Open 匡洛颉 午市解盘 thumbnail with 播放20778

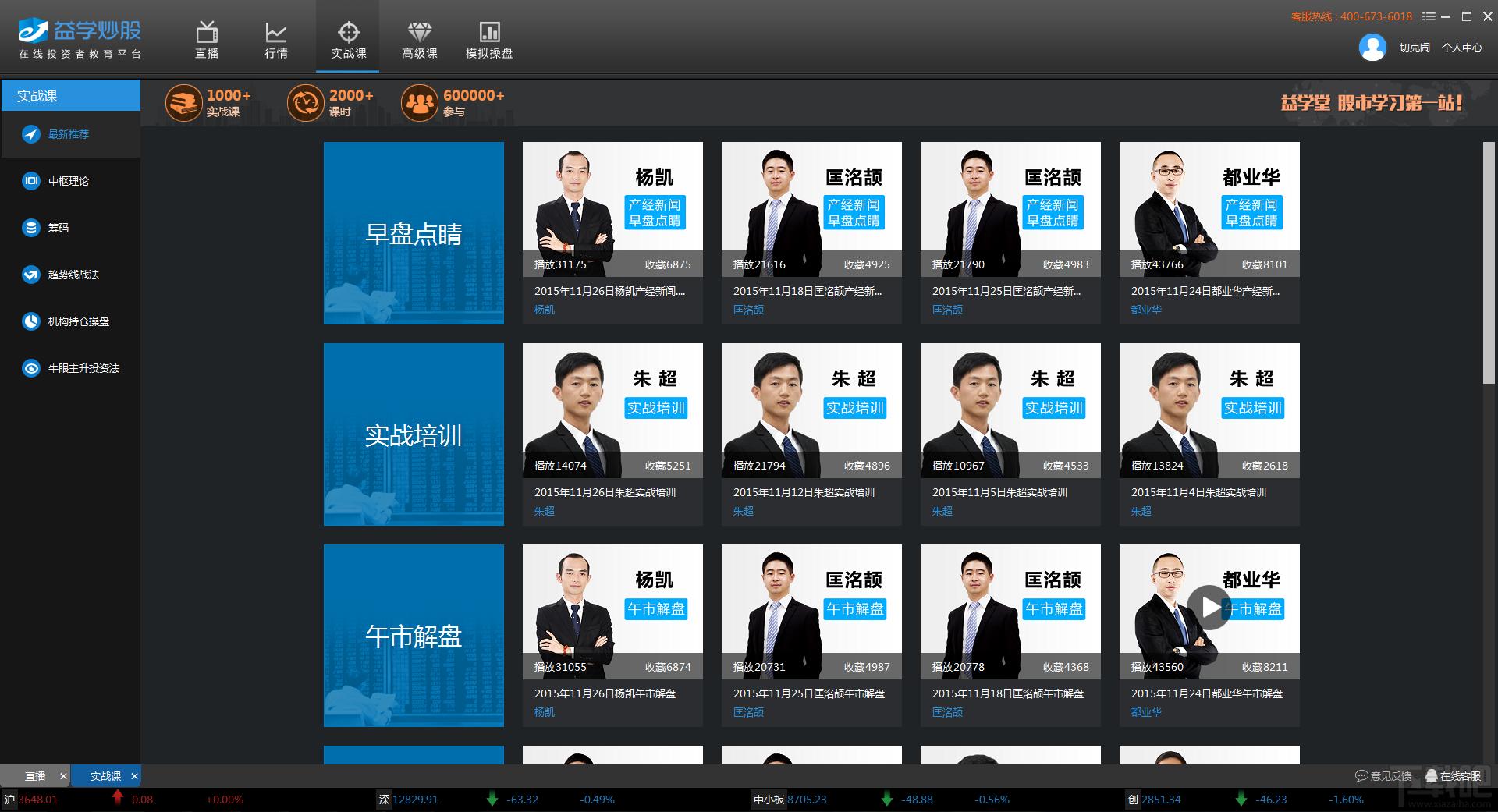[x=1010, y=612]
